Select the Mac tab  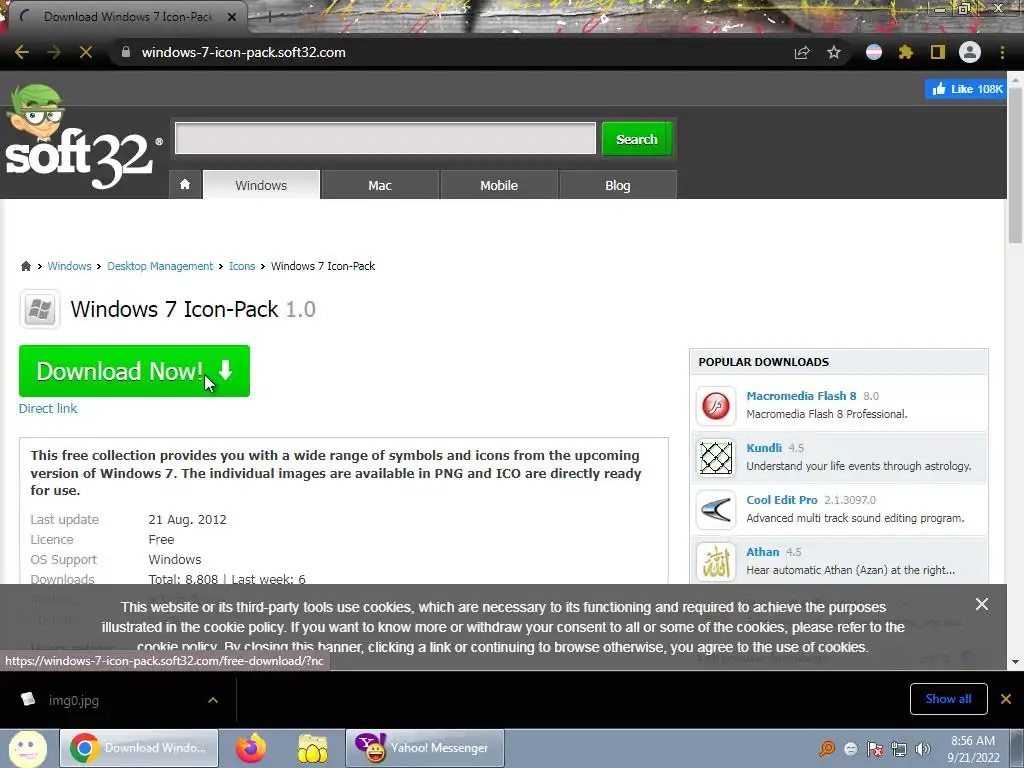[380, 185]
